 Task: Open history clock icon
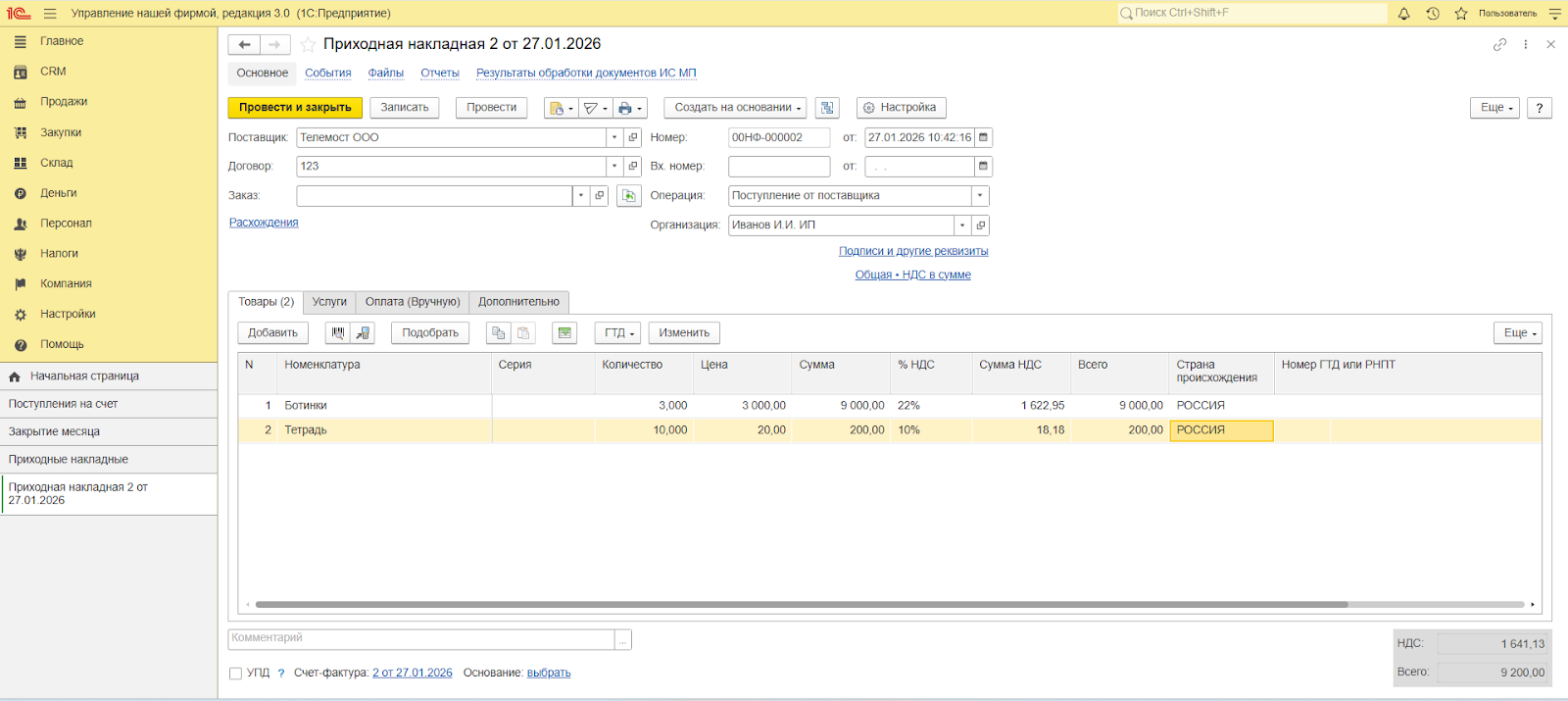(1433, 14)
